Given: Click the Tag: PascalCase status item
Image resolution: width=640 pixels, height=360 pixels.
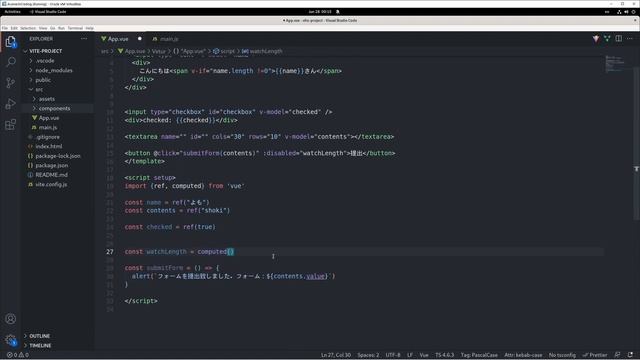Looking at the screenshot, I should tap(479, 355).
